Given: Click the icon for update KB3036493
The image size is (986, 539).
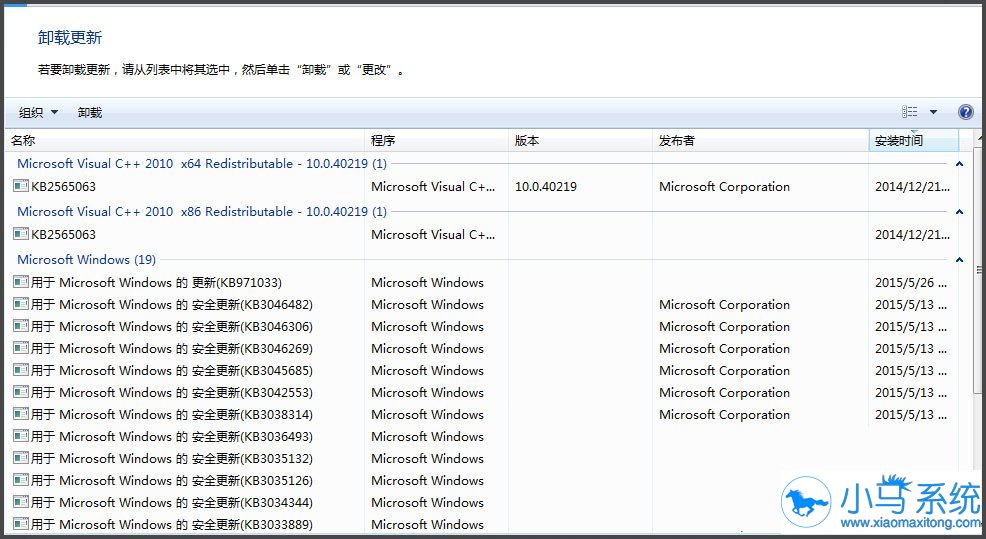Looking at the screenshot, I should [21, 436].
